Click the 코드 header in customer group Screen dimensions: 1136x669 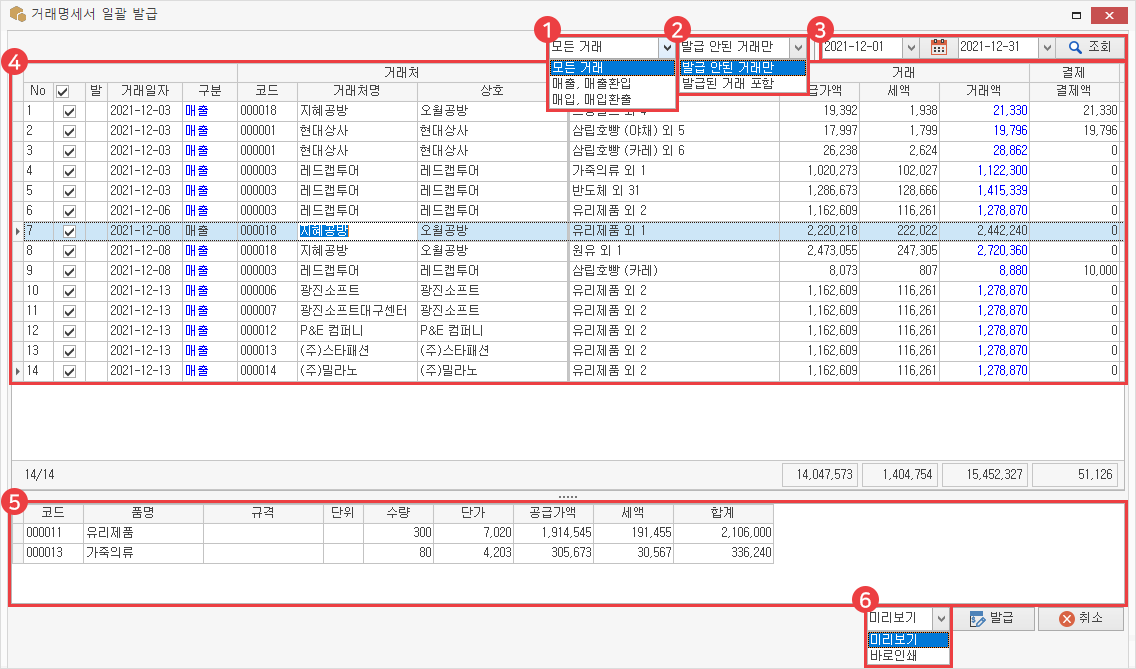pyautogui.click(x=267, y=91)
